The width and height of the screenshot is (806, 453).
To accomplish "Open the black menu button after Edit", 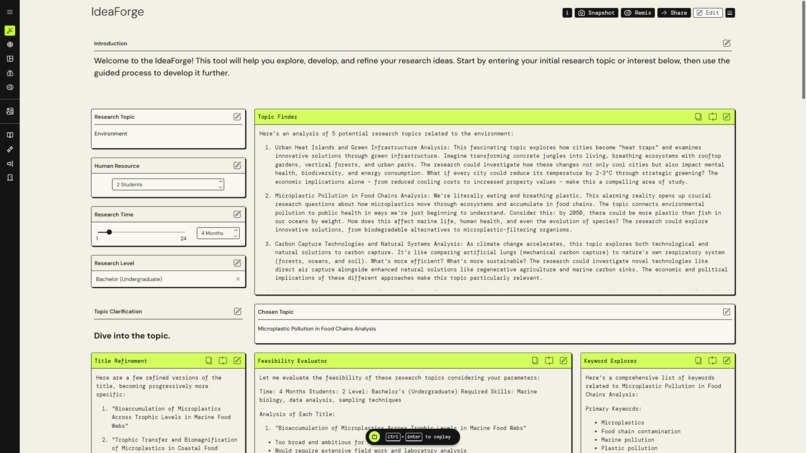I will (730, 13).
